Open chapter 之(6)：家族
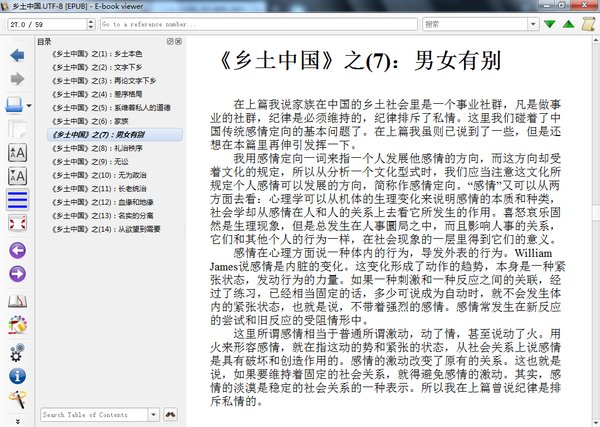Viewport: 600px width, 427px height. coord(90,121)
